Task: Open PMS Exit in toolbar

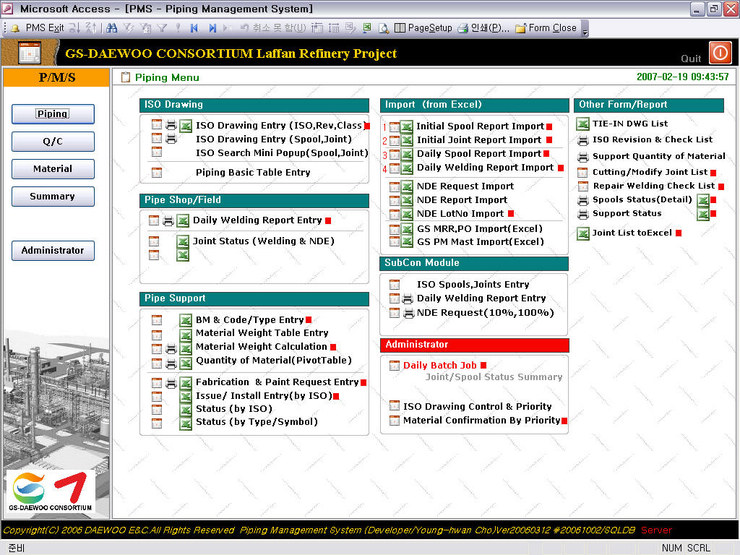Action: [37, 28]
